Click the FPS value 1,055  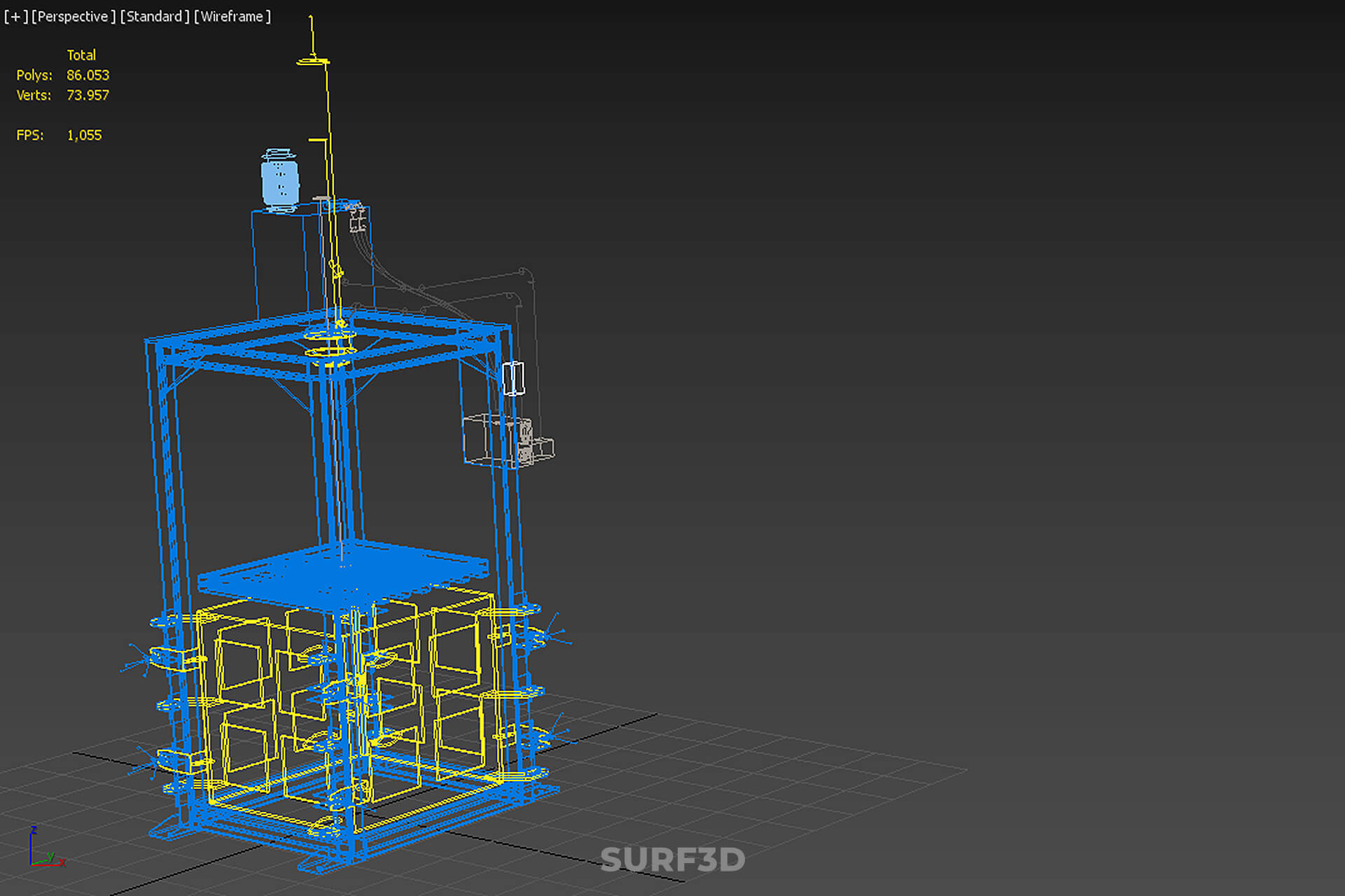84,135
